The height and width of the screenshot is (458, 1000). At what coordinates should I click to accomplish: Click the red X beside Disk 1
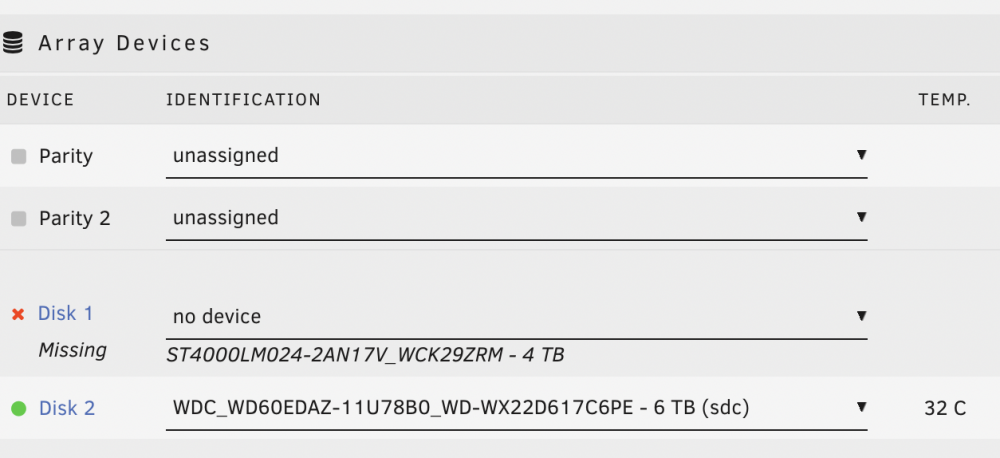click(18, 314)
